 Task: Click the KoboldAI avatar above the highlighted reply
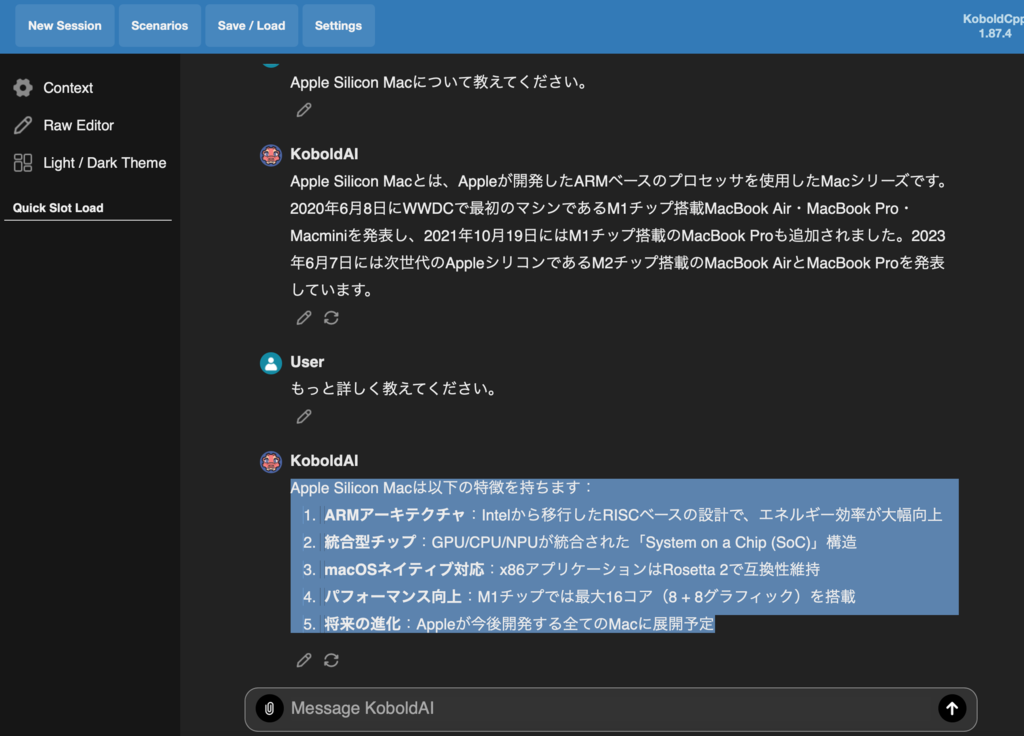click(x=271, y=462)
